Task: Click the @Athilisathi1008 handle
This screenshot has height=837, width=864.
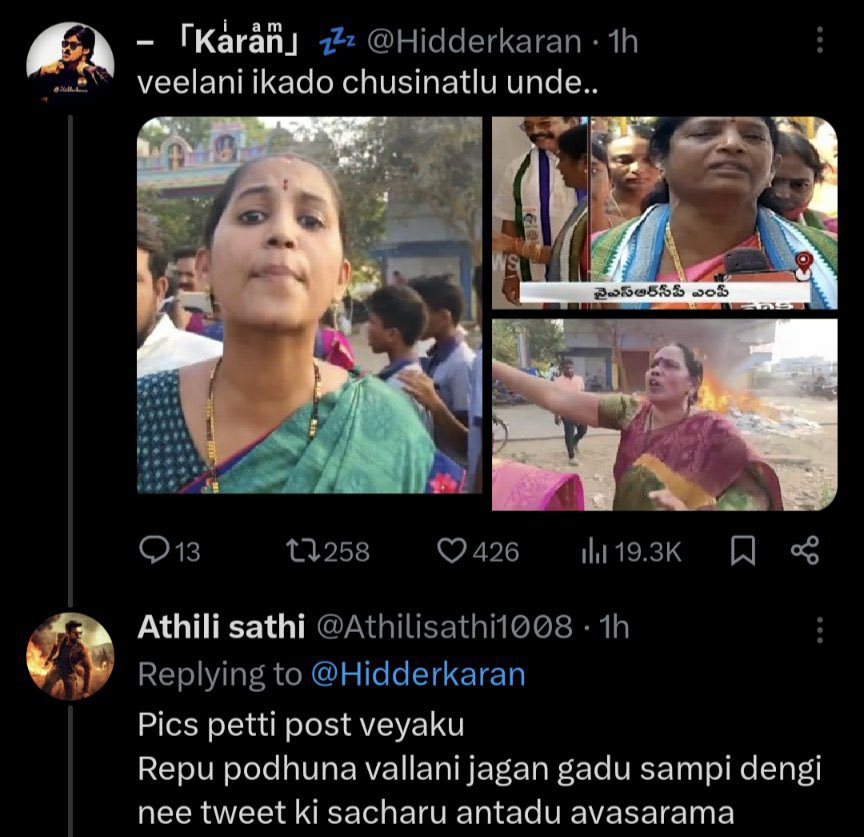Action: (x=444, y=627)
